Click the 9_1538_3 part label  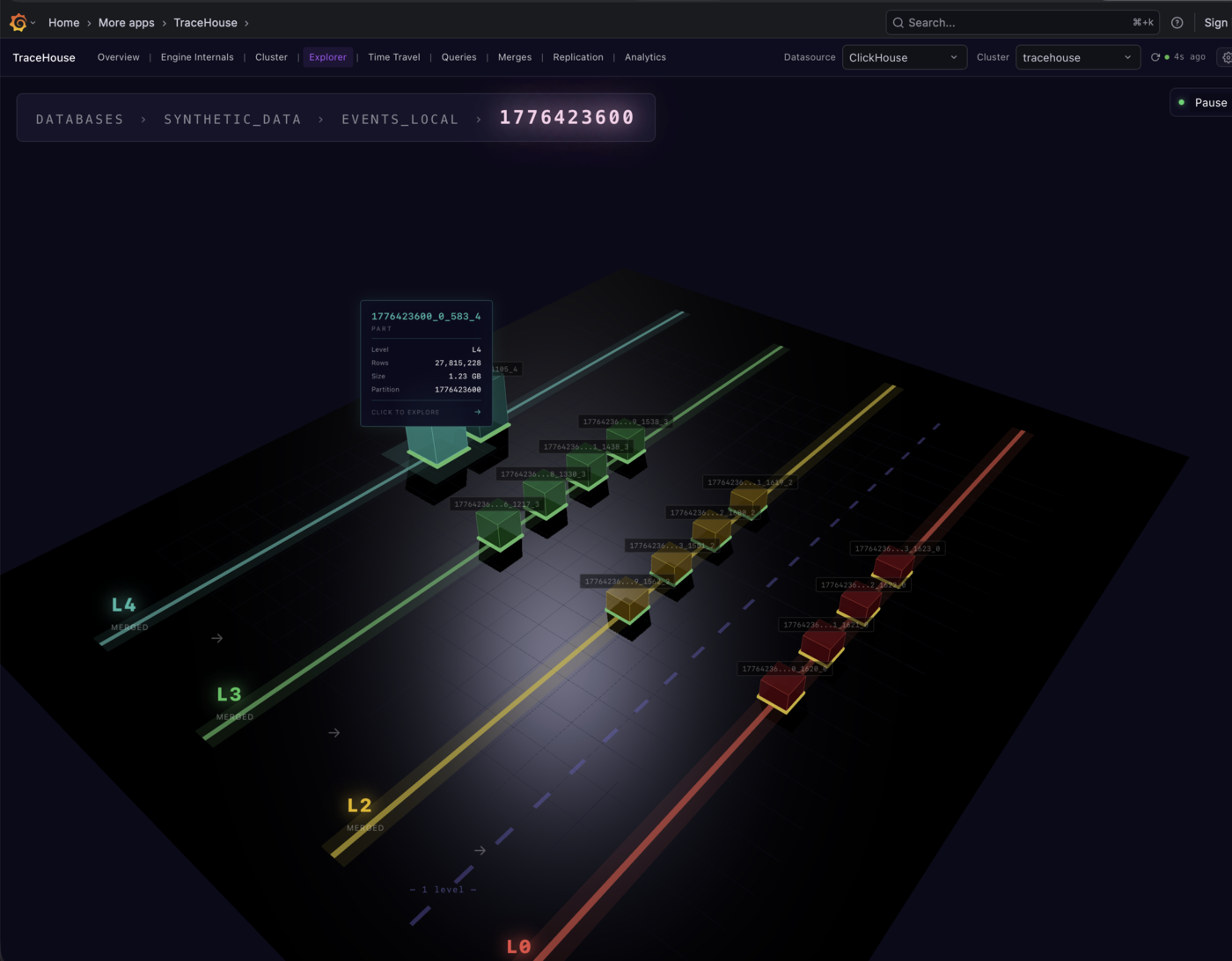click(x=625, y=422)
